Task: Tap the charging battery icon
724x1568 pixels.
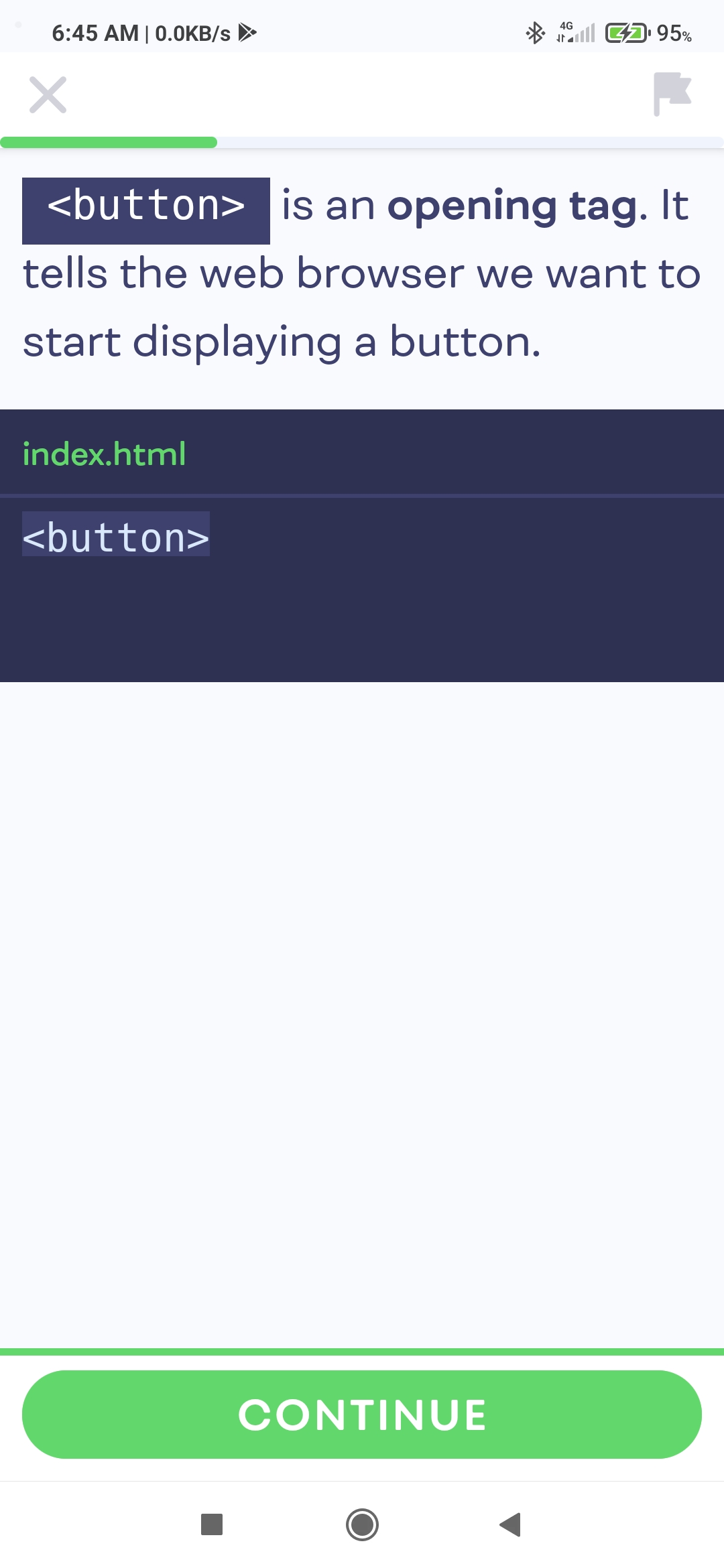Action: (x=627, y=33)
